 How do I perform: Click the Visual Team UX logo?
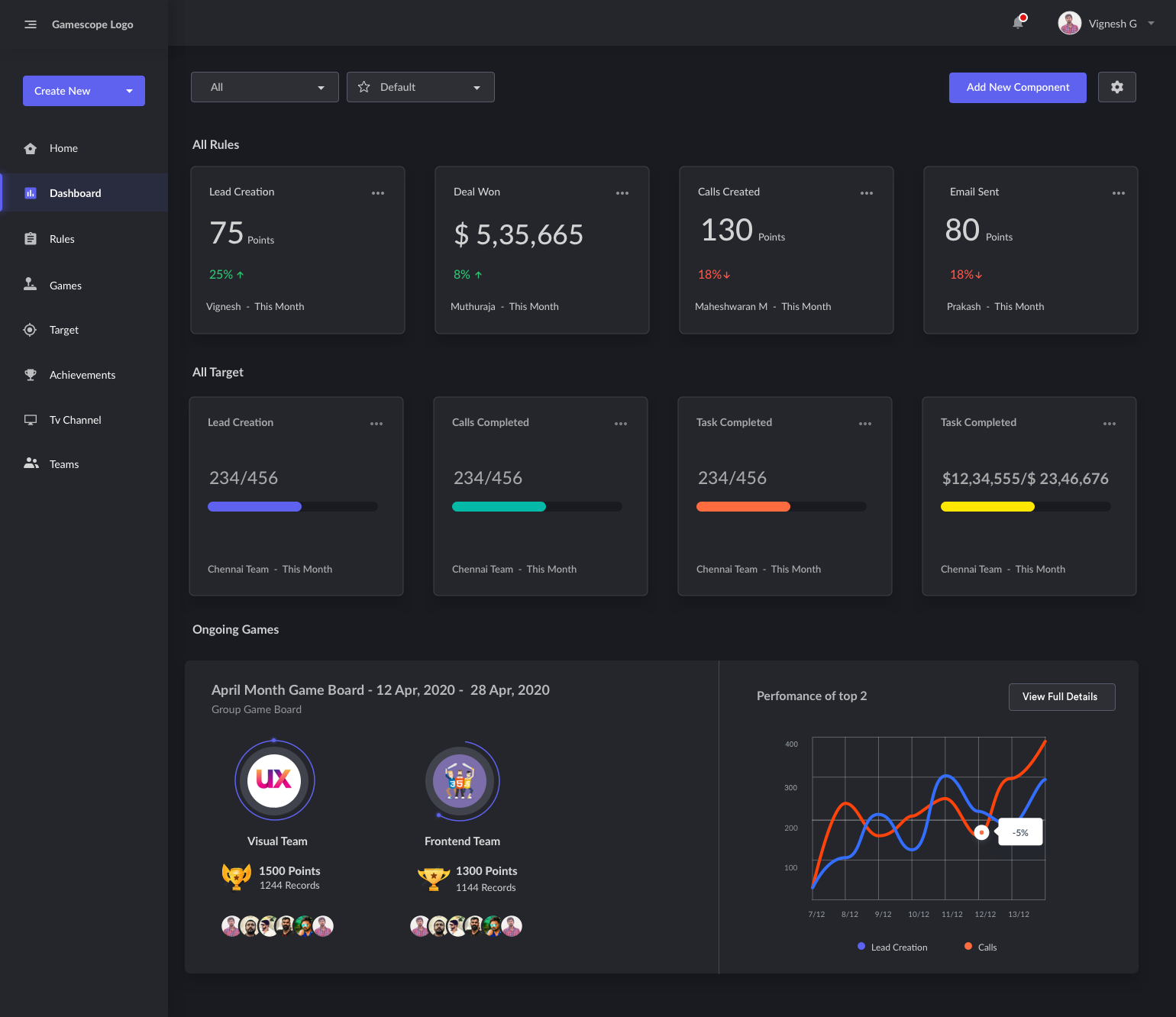click(x=274, y=780)
